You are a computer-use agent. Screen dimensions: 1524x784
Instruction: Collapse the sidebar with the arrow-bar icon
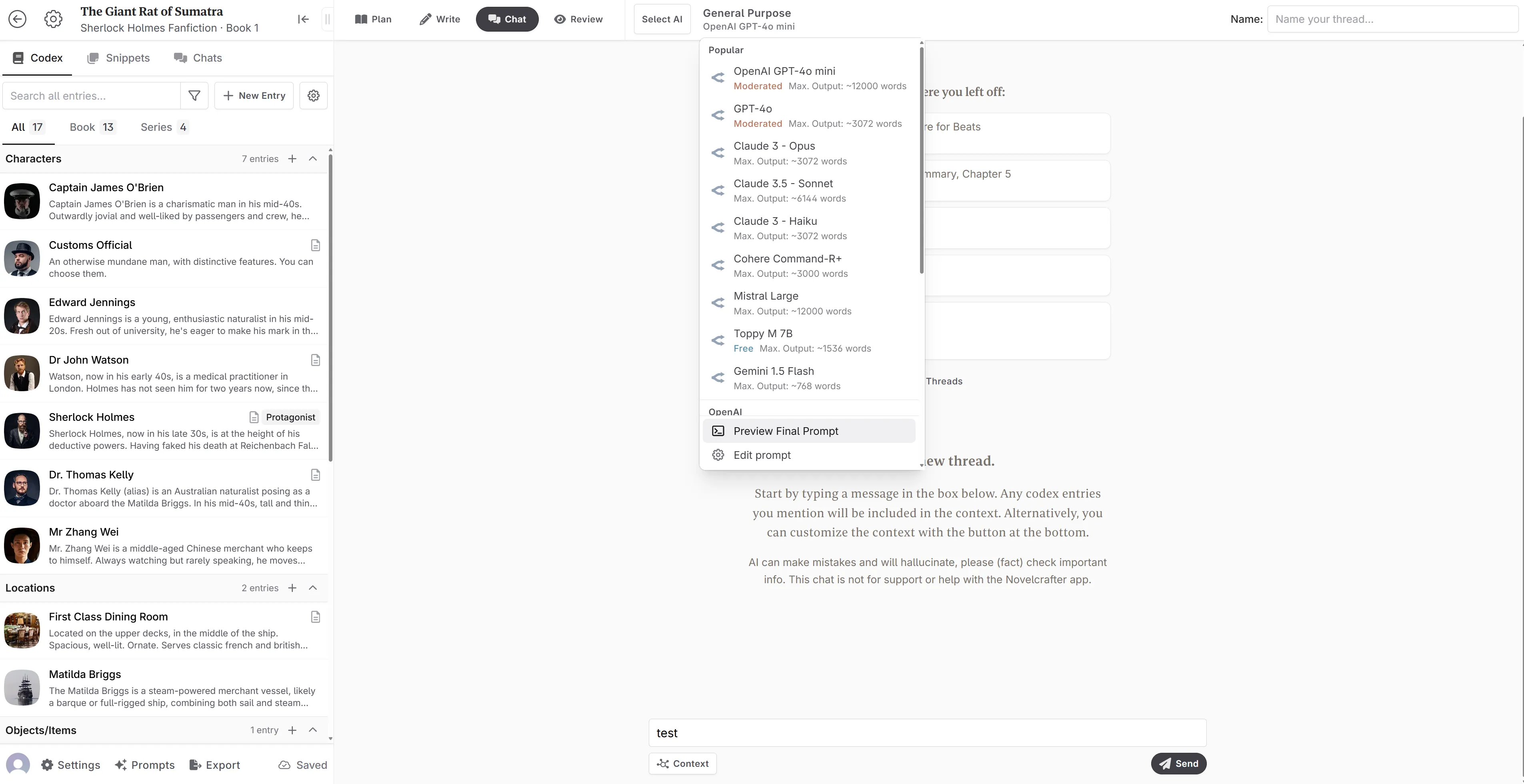click(304, 19)
